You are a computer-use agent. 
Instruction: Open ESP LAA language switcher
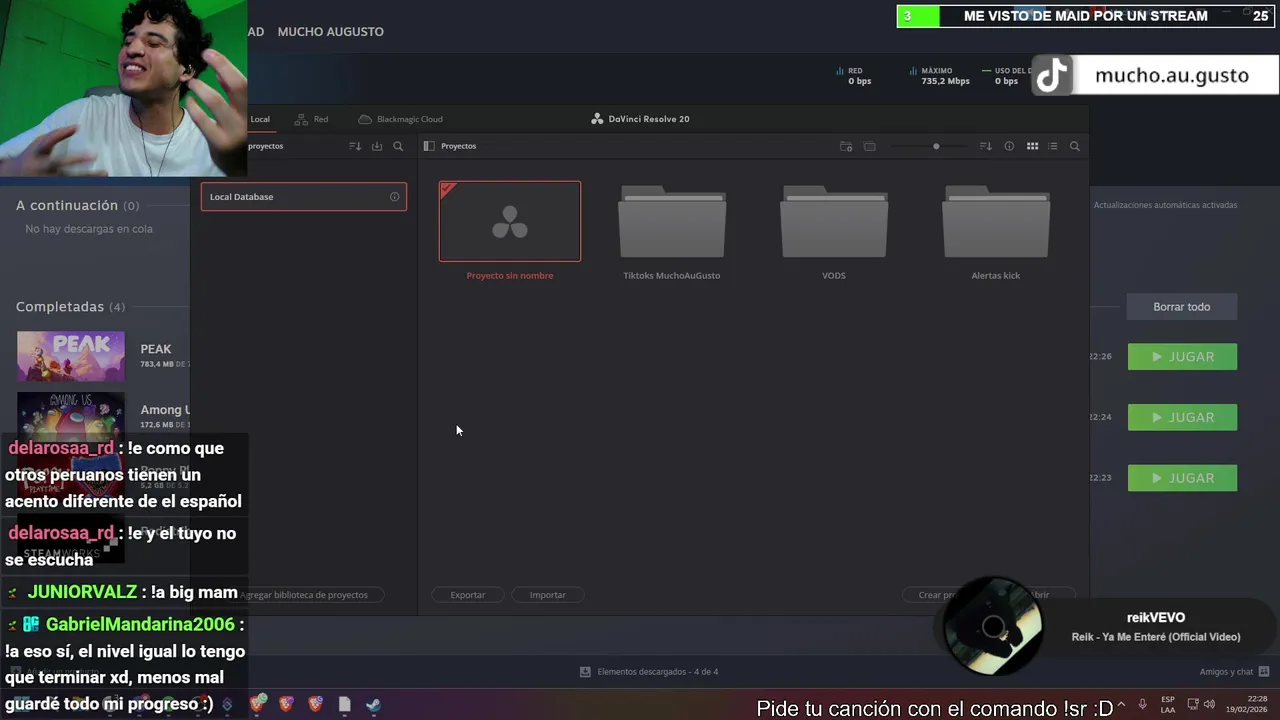click(1168, 705)
